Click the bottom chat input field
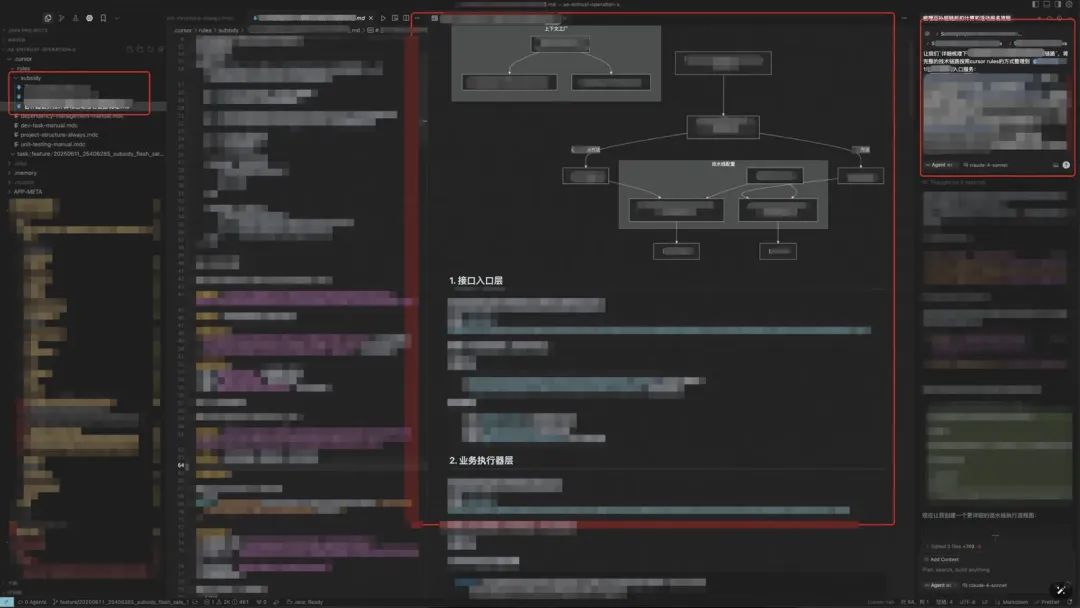 point(990,569)
